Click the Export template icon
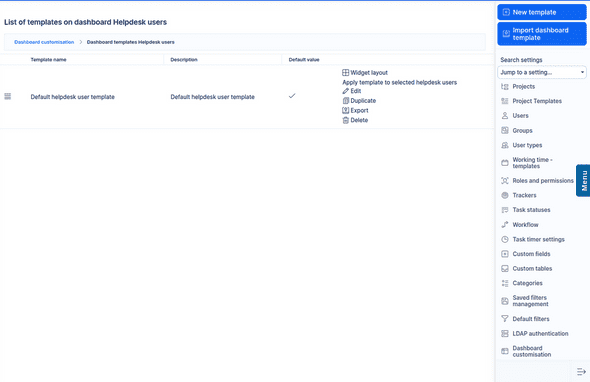The width and height of the screenshot is (590, 382). pyautogui.click(x=345, y=110)
